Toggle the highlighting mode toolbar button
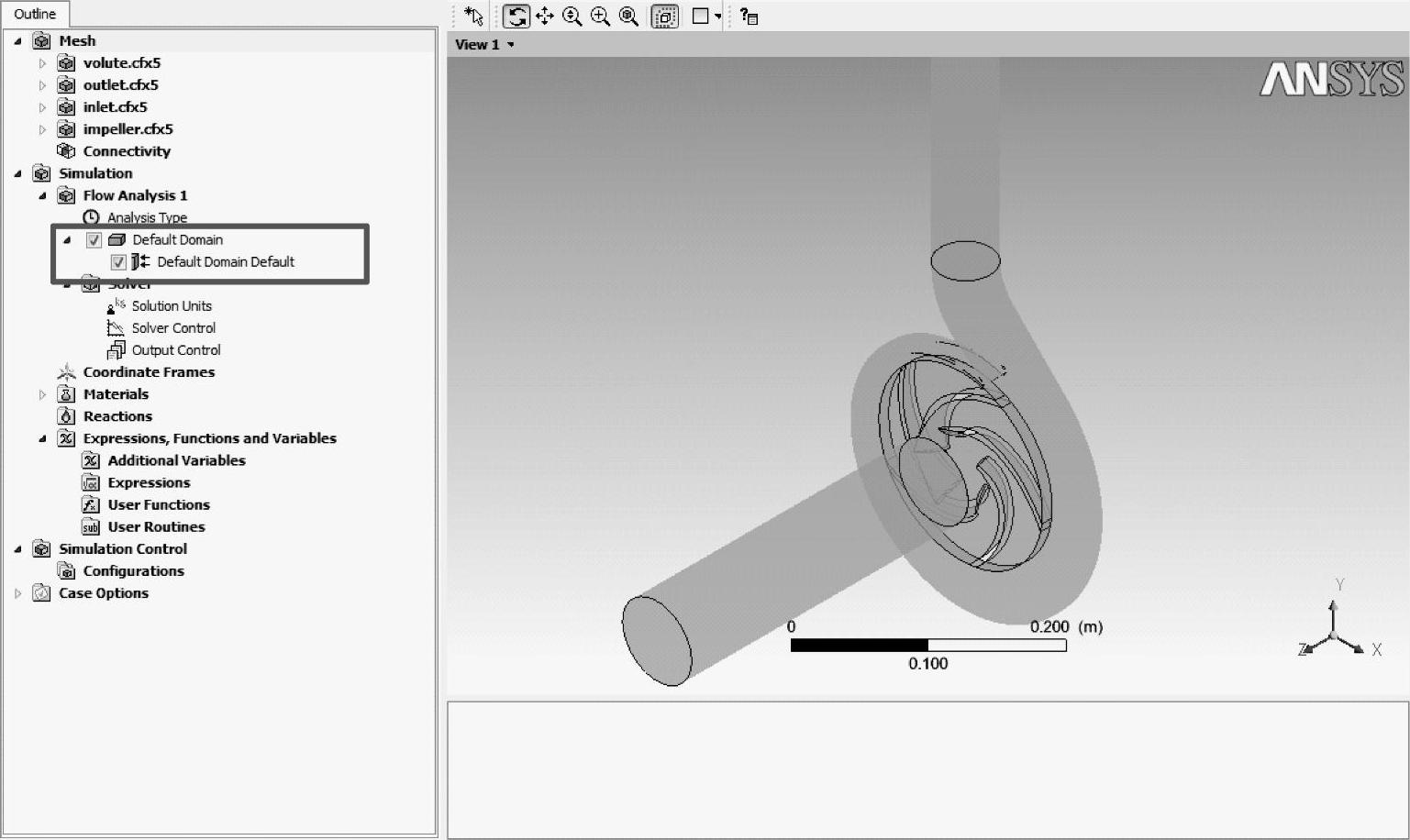The height and width of the screenshot is (840, 1410). tap(664, 17)
